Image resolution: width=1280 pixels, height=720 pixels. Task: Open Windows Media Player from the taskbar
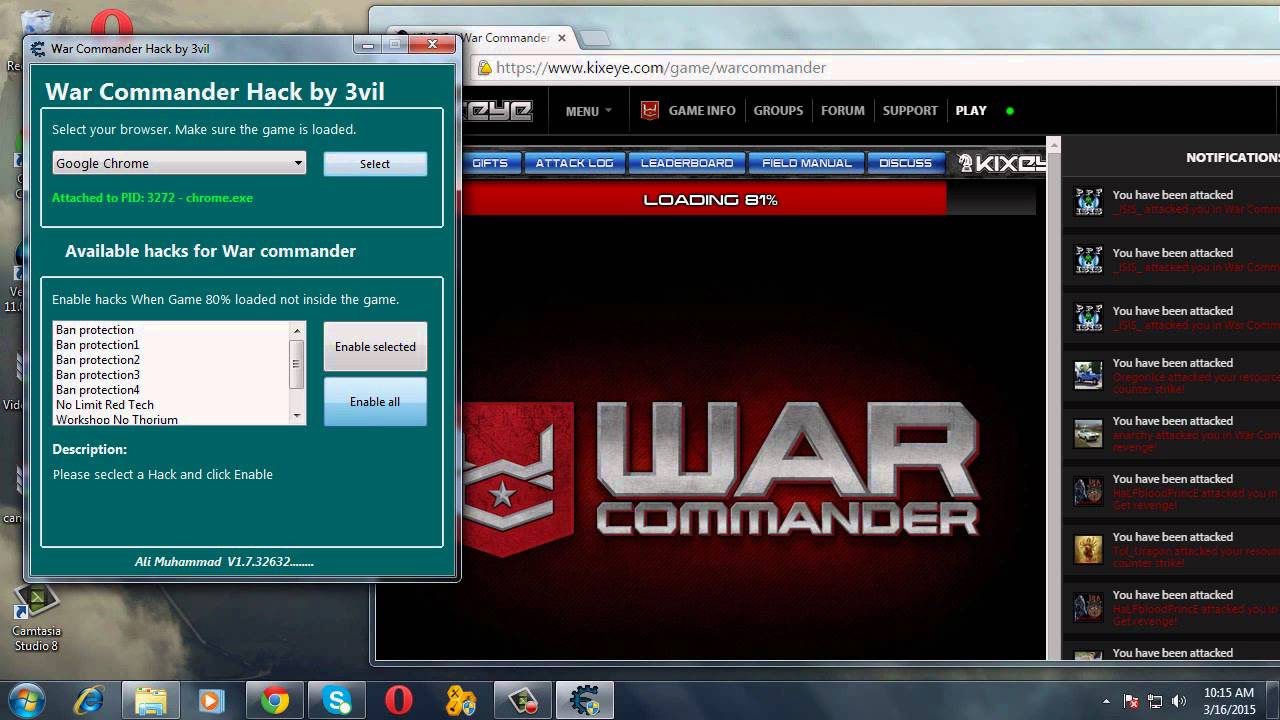click(212, 700)
